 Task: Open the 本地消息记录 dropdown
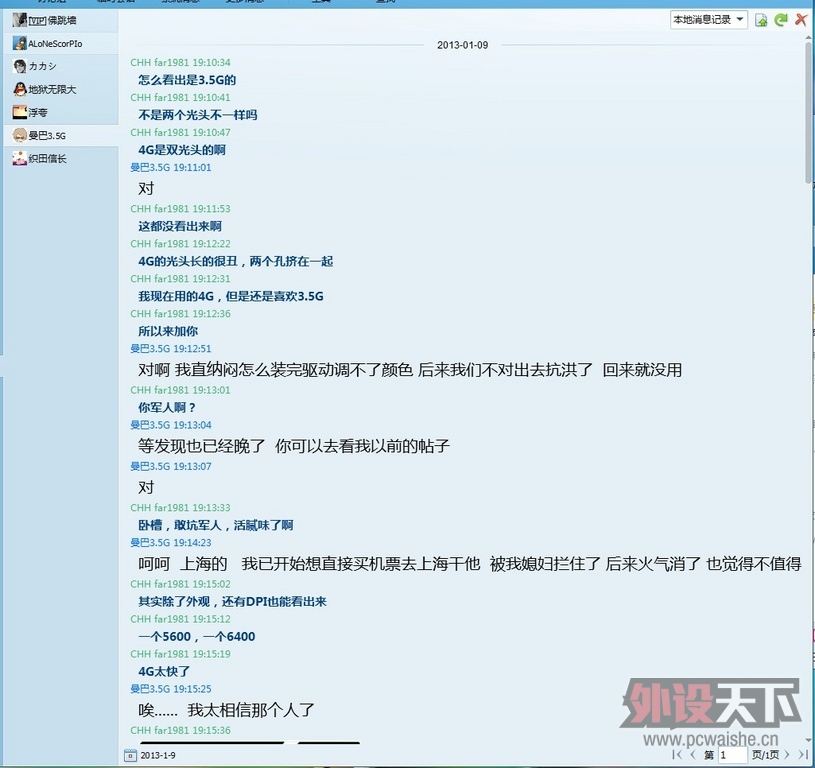708,20
